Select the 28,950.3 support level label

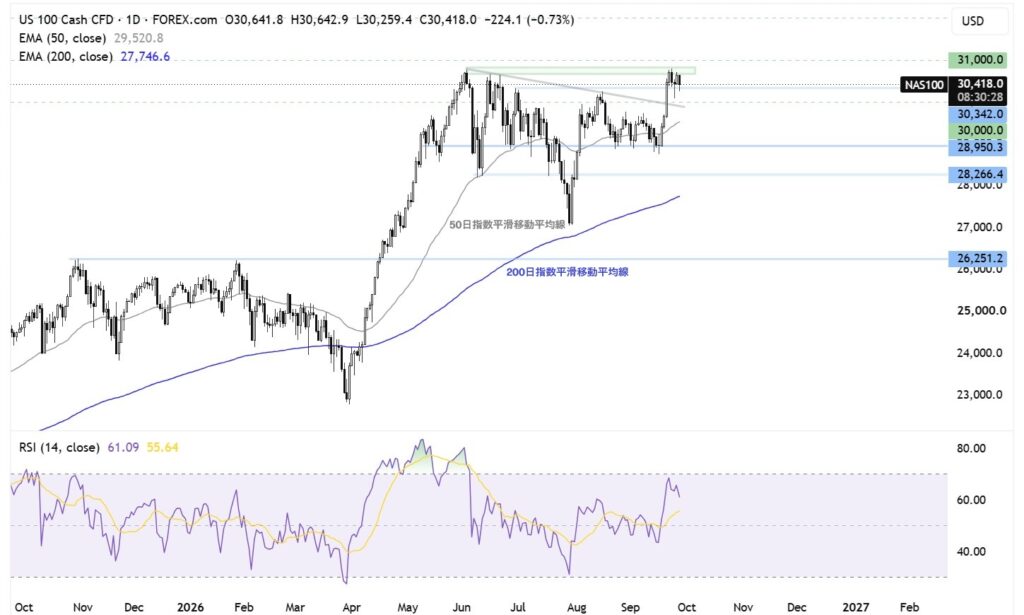978,148
